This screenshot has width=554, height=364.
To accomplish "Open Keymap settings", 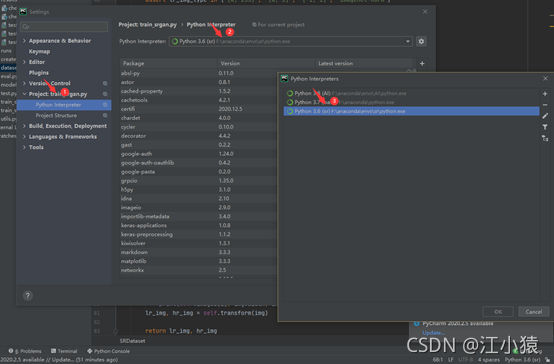I will 39,51.
